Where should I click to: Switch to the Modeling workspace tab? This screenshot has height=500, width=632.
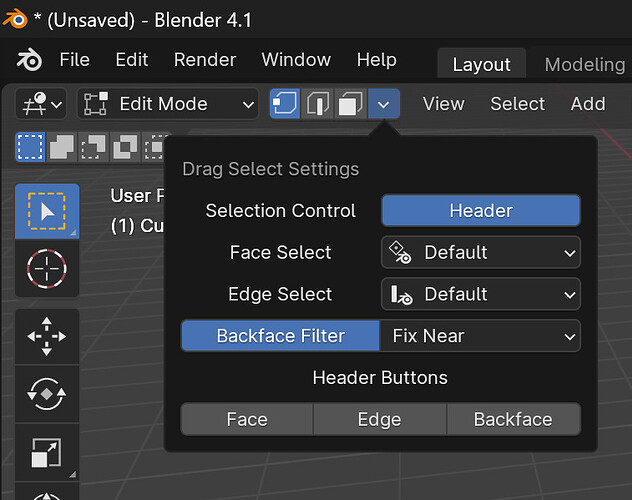(584, 64)
